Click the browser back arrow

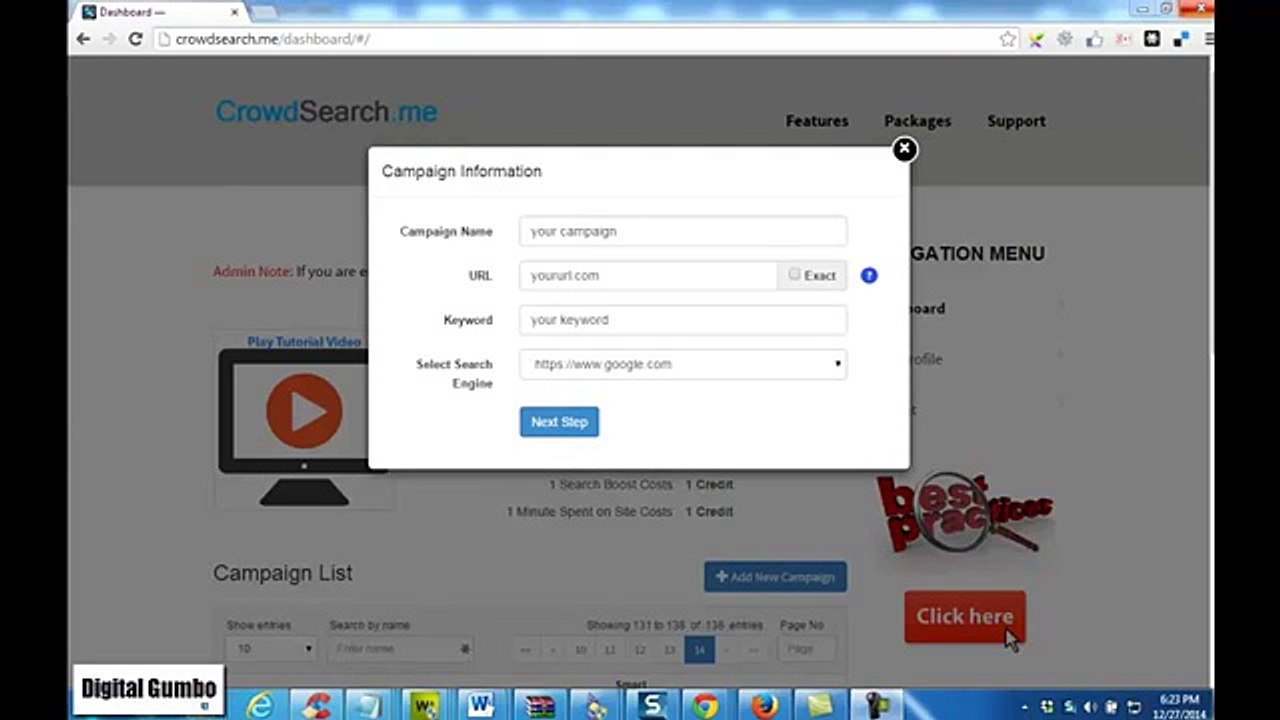pos(84,39)
